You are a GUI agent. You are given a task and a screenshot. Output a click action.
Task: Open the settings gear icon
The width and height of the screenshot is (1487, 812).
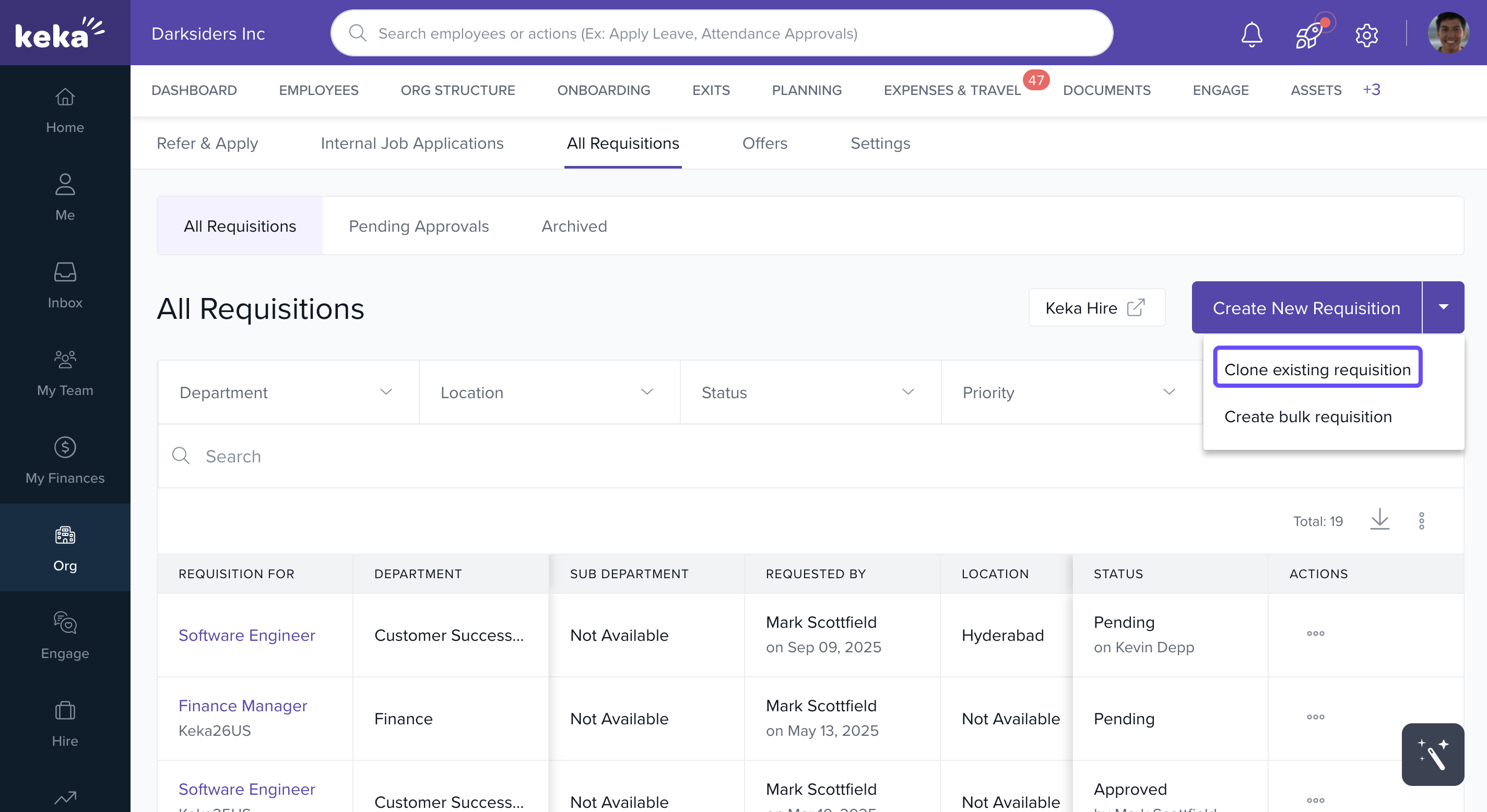(x=1366, y=35)
